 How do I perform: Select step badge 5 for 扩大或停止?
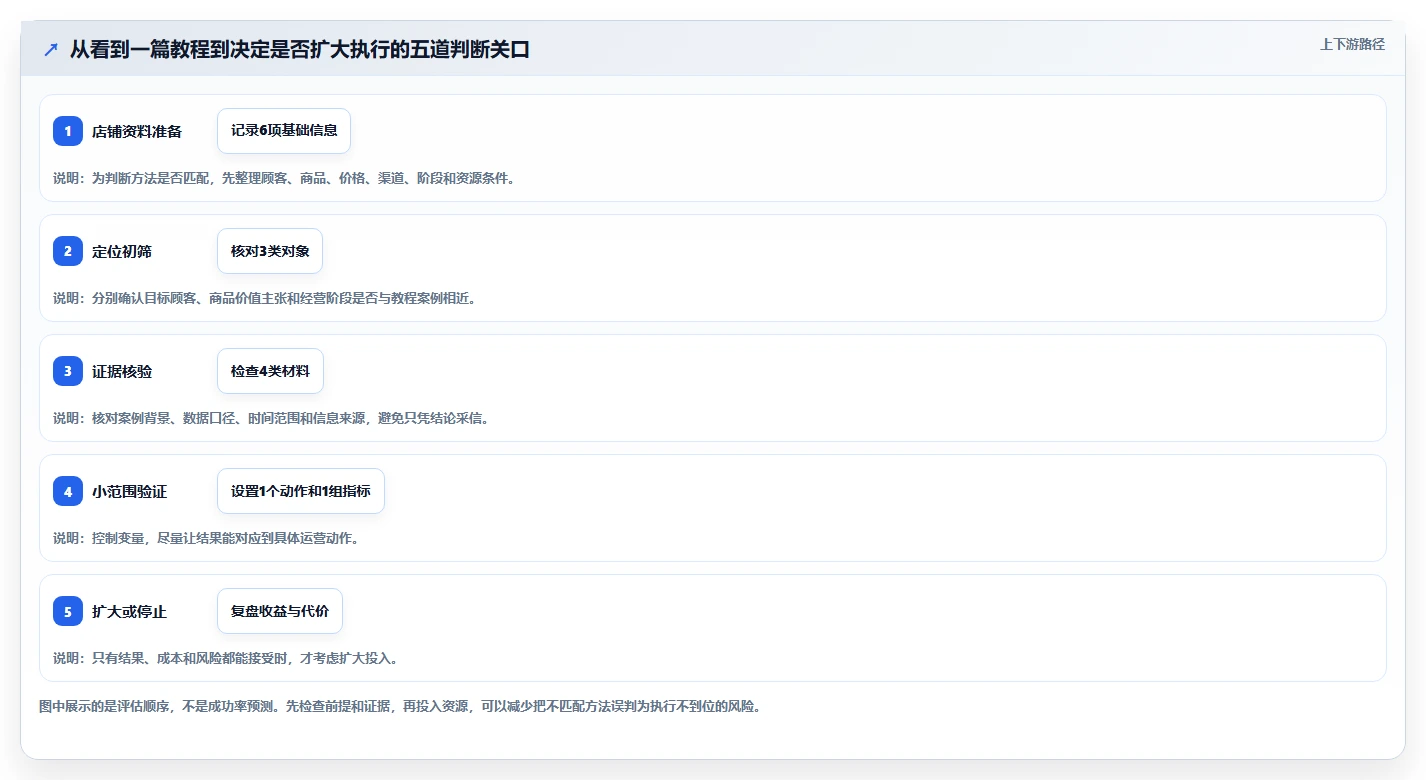click(68, 611)
